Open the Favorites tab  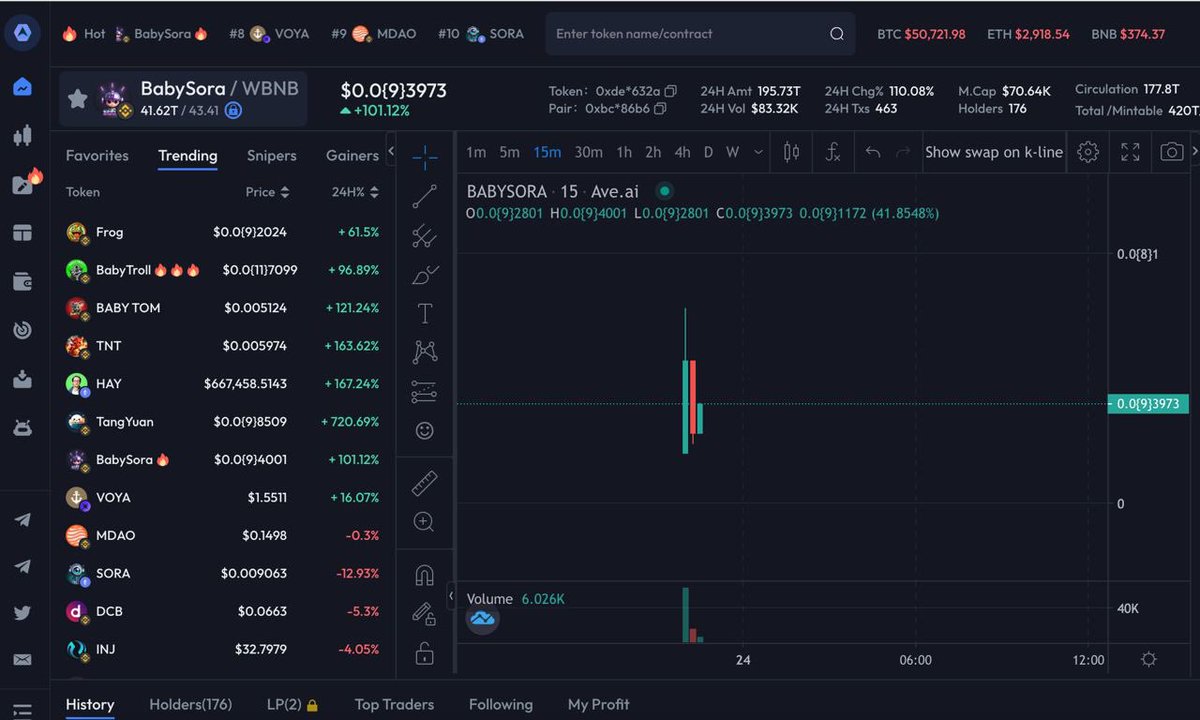[x=97, y=156]
